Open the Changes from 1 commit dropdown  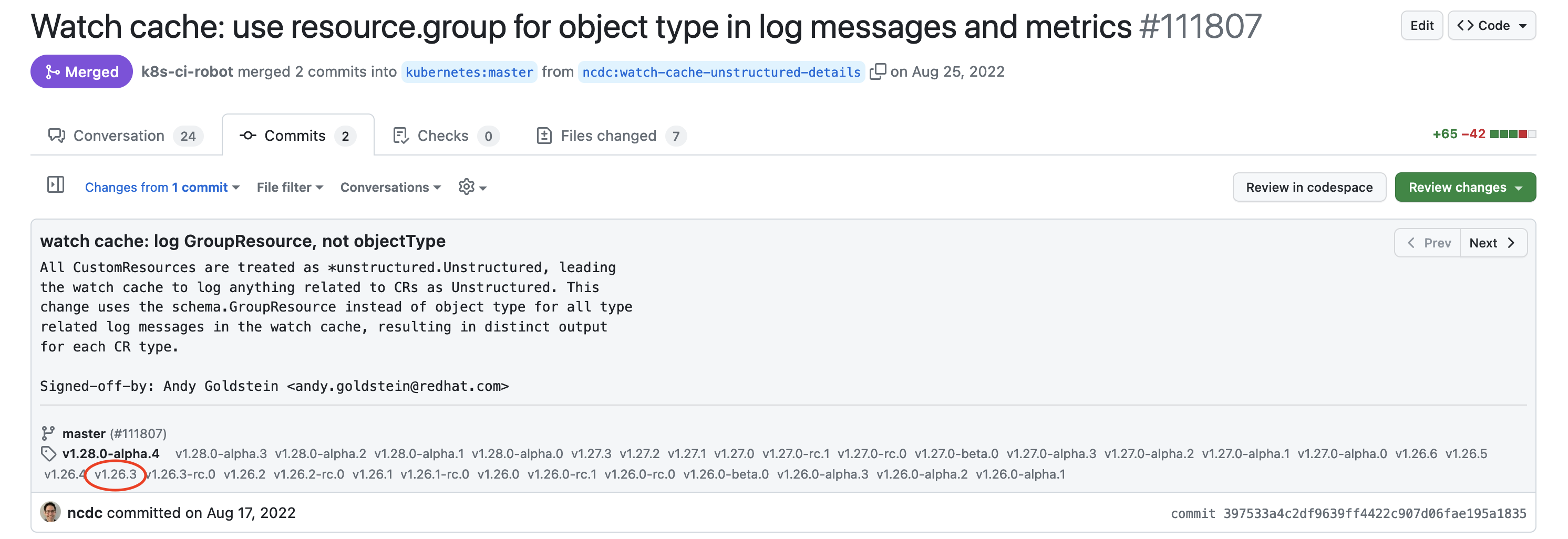162,188
